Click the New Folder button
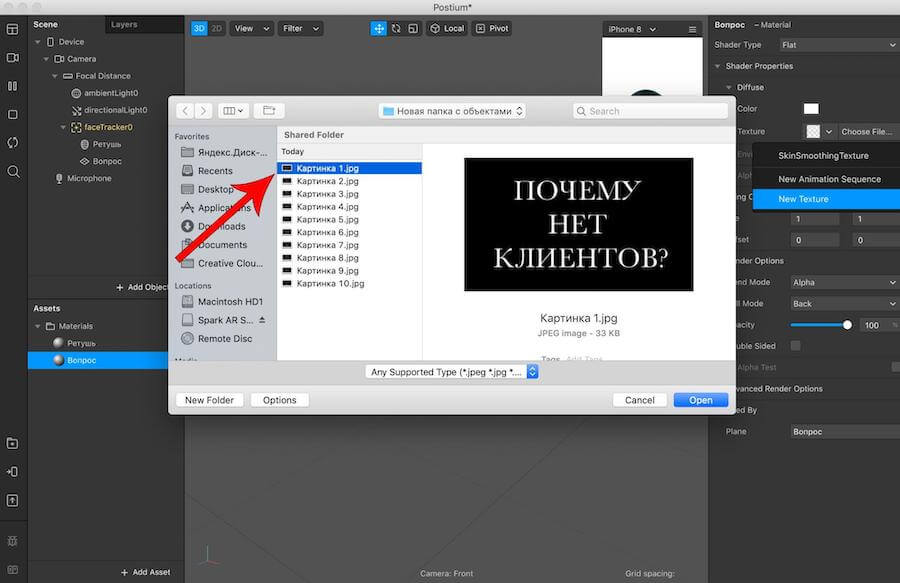The height and width of the screenshot is (583, 900). (x=209, y=399)
